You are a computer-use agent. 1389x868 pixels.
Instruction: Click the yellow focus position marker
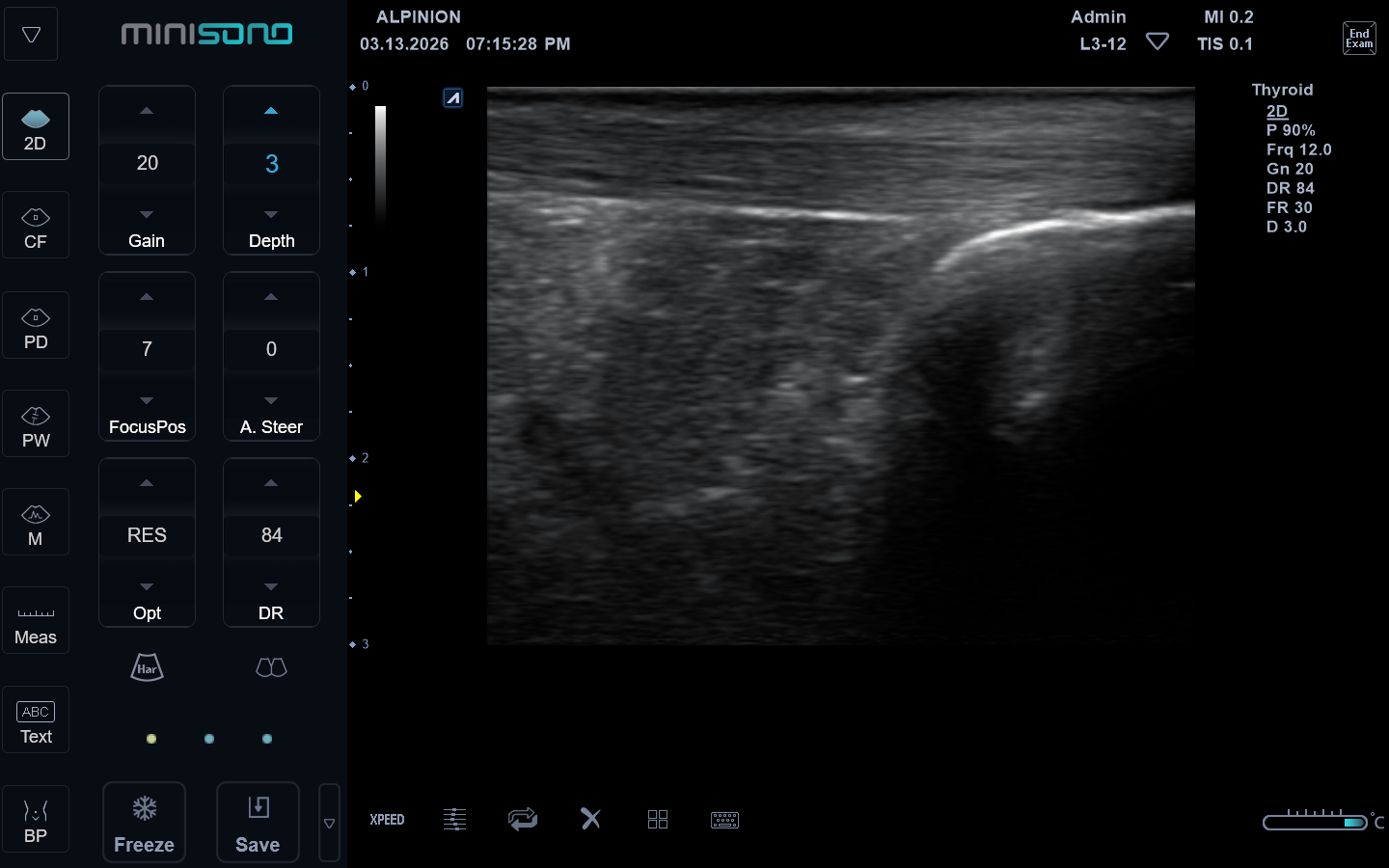[x=358, y=497]
